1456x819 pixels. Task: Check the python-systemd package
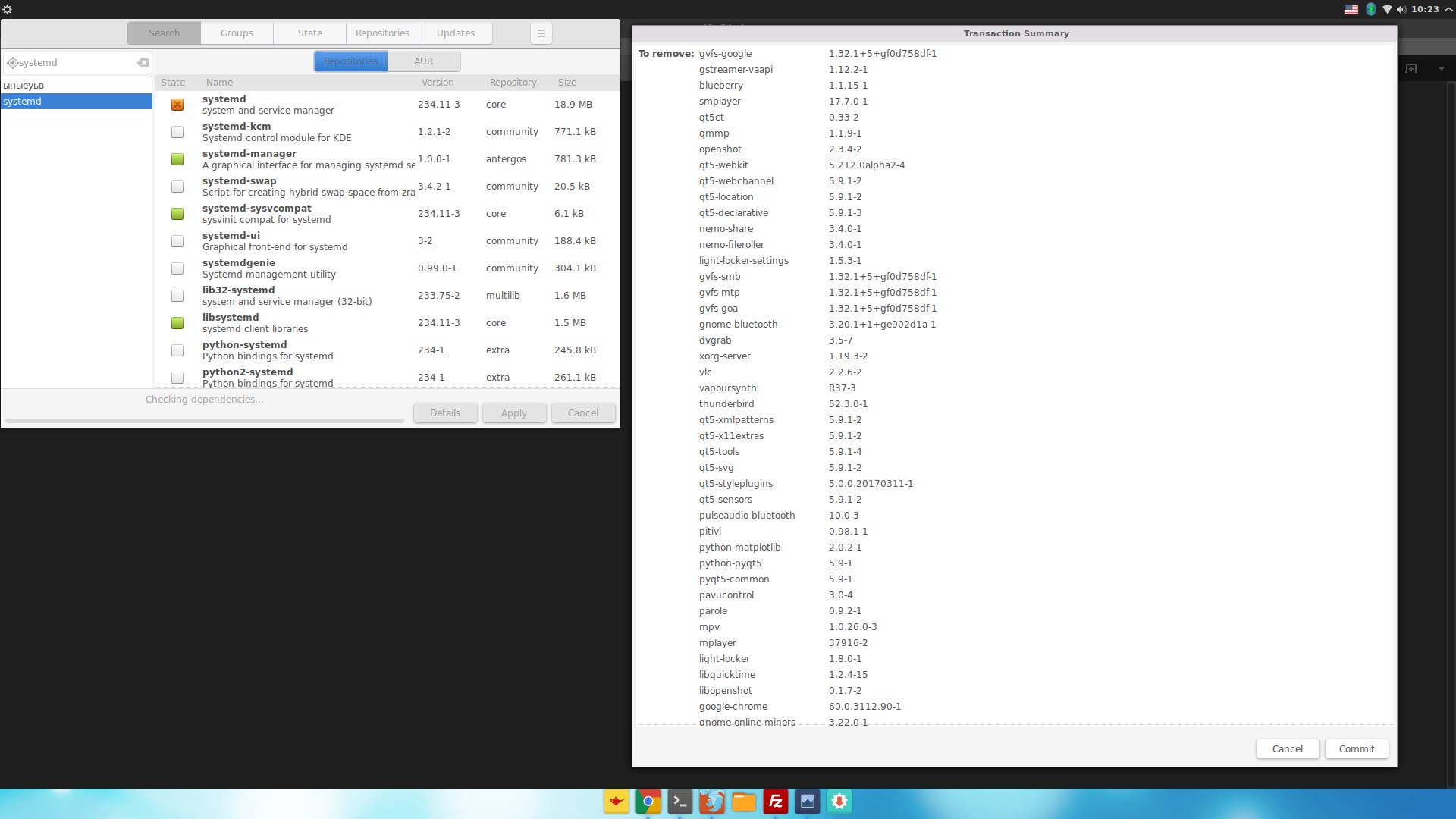177,350
